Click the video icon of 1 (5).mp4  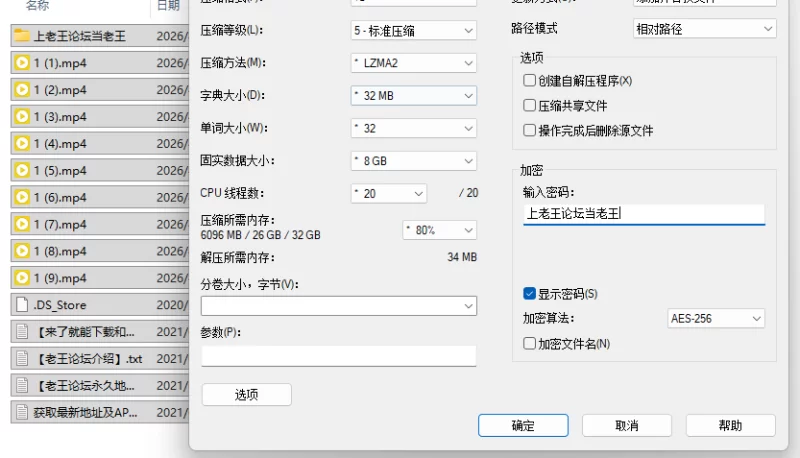(x=22, y=170)
